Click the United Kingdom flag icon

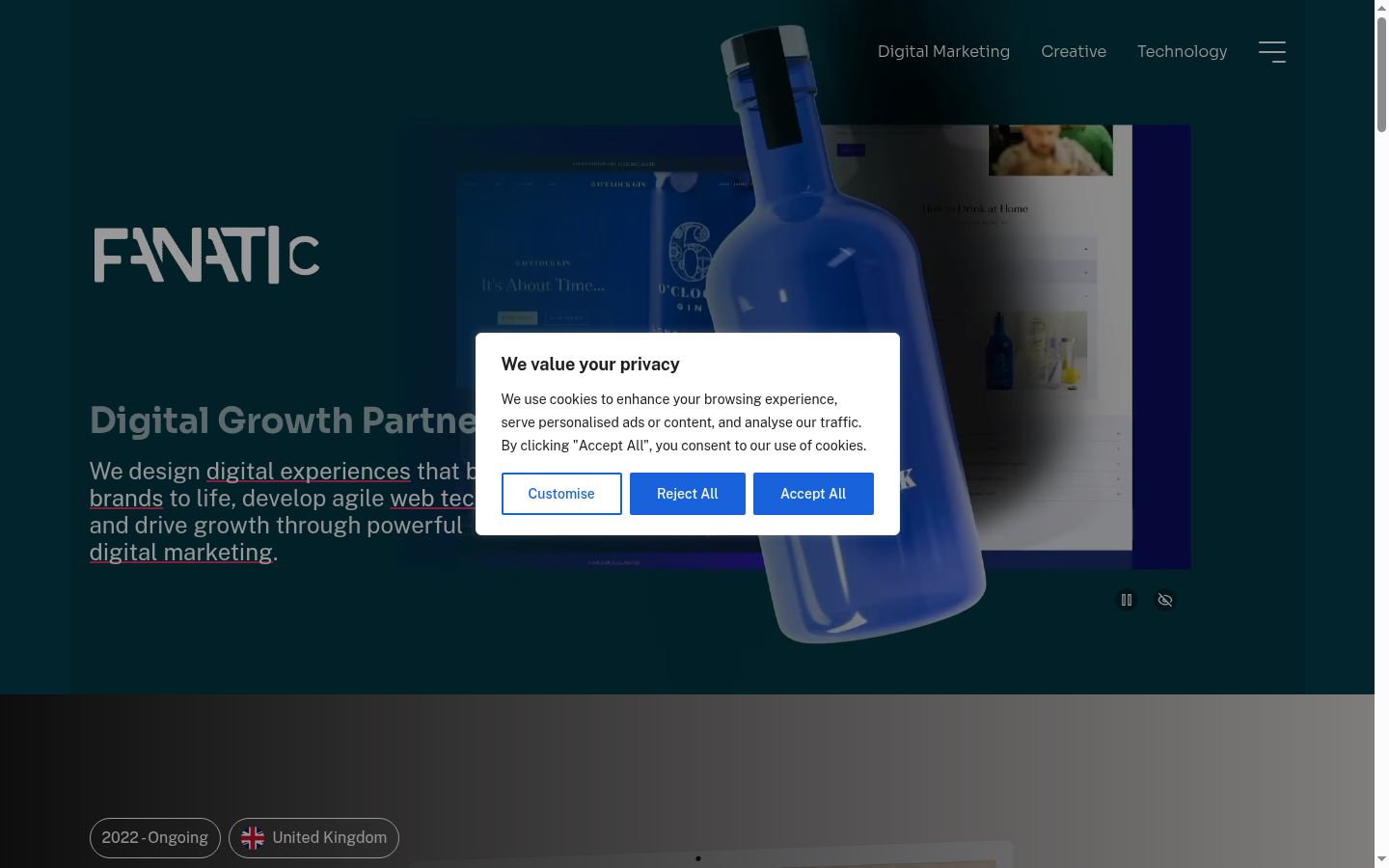[253, 837]
